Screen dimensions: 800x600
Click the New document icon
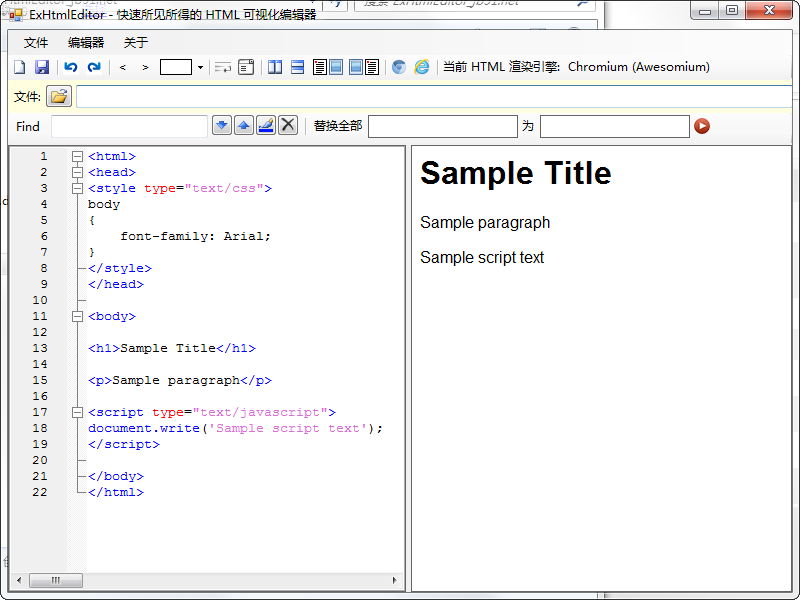point(19,67)
